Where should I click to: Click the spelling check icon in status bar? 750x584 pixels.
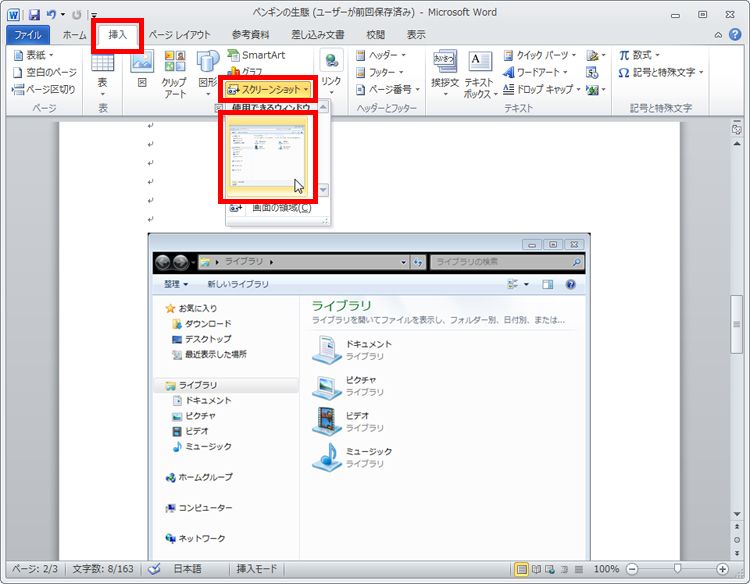pos(154,569)
